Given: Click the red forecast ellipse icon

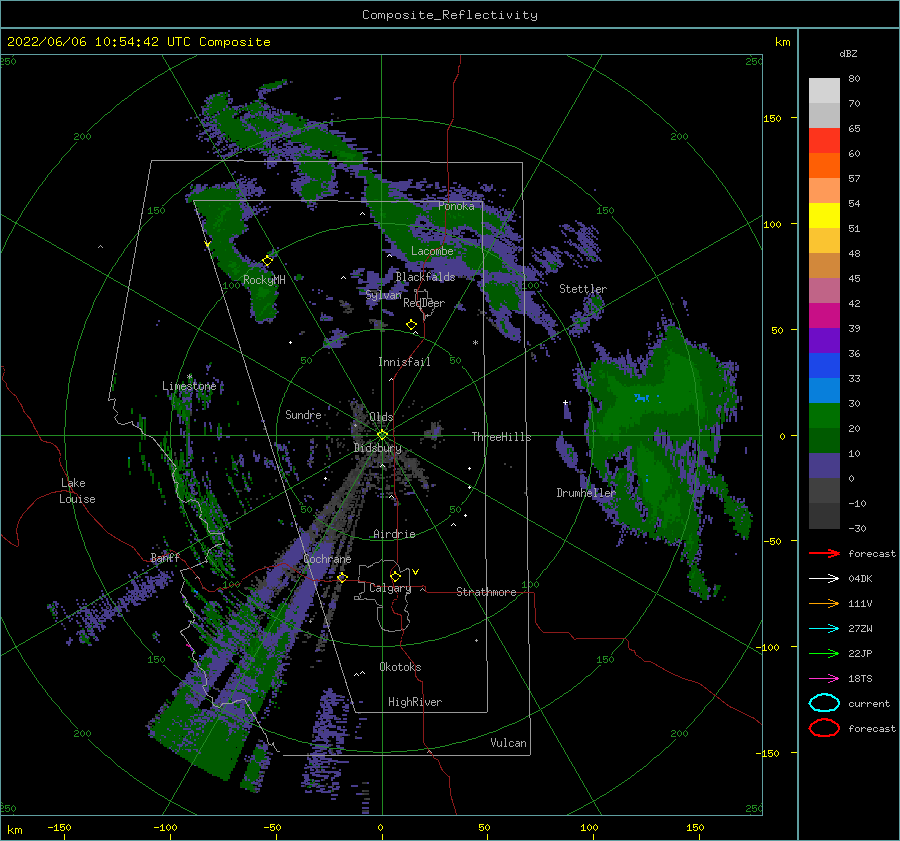Looking at the screenshot, I should 824,728.
